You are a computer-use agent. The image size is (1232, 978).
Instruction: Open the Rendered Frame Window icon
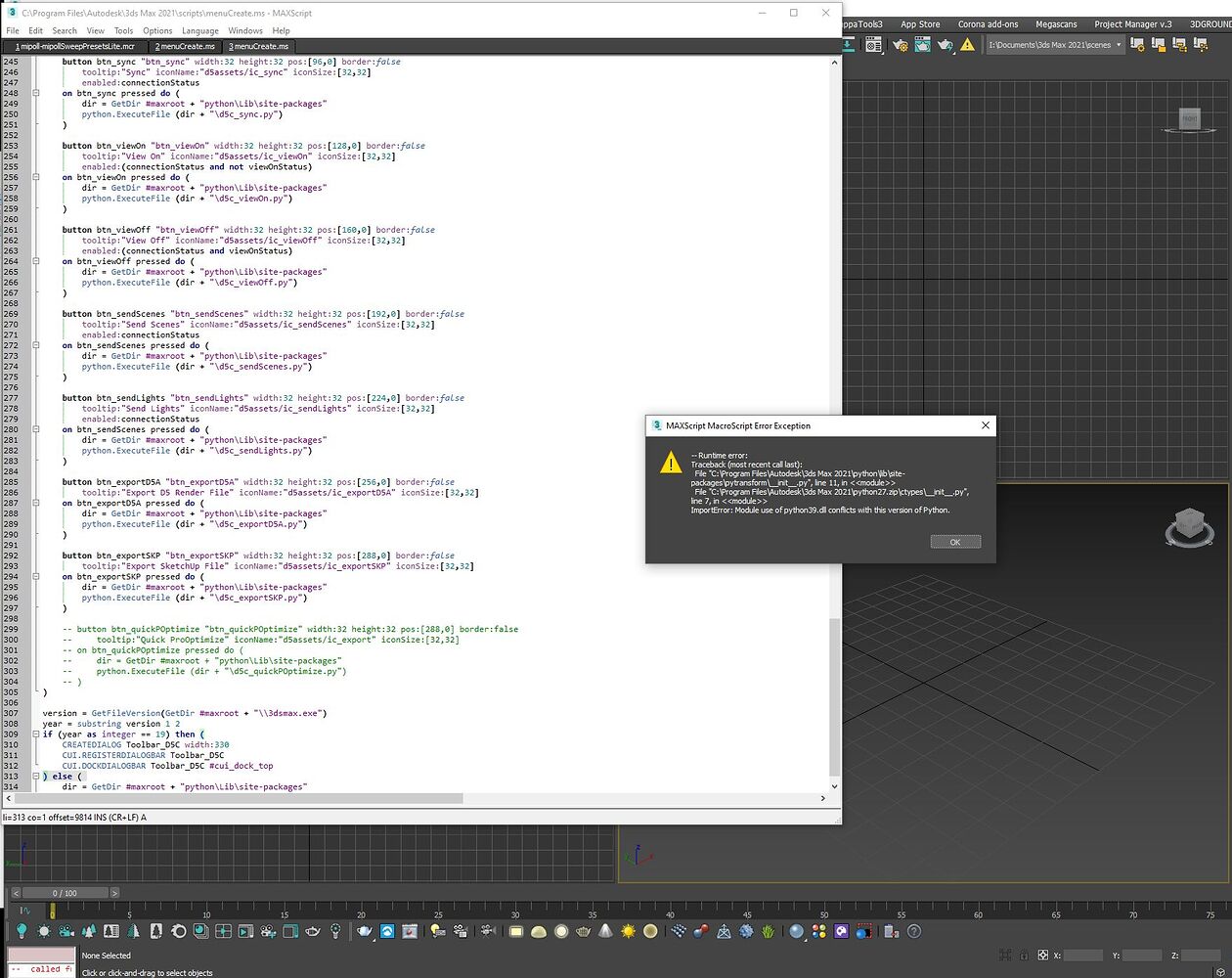click(x=922, y=45)
